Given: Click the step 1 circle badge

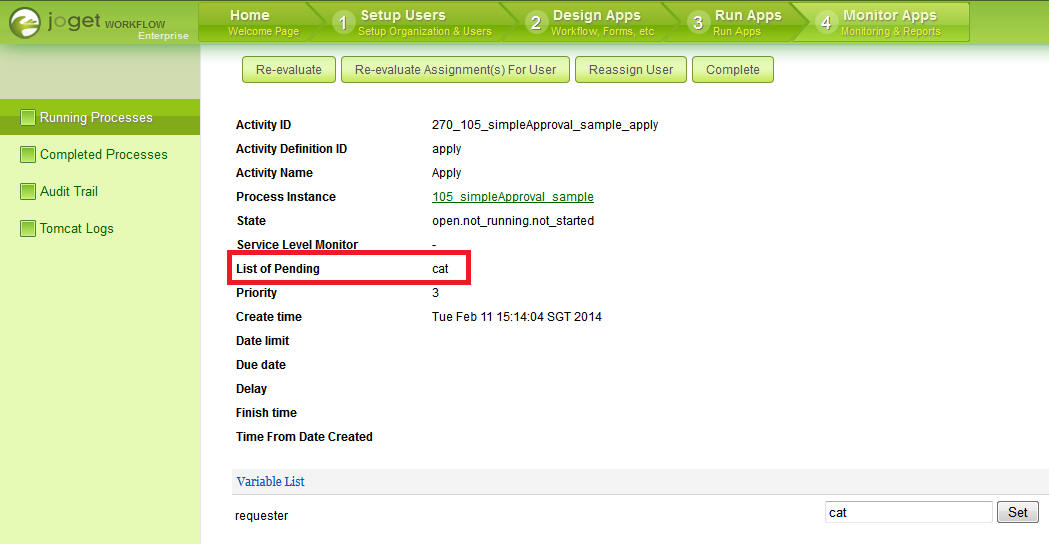Looking at the screenshot, I should [343, 23].
